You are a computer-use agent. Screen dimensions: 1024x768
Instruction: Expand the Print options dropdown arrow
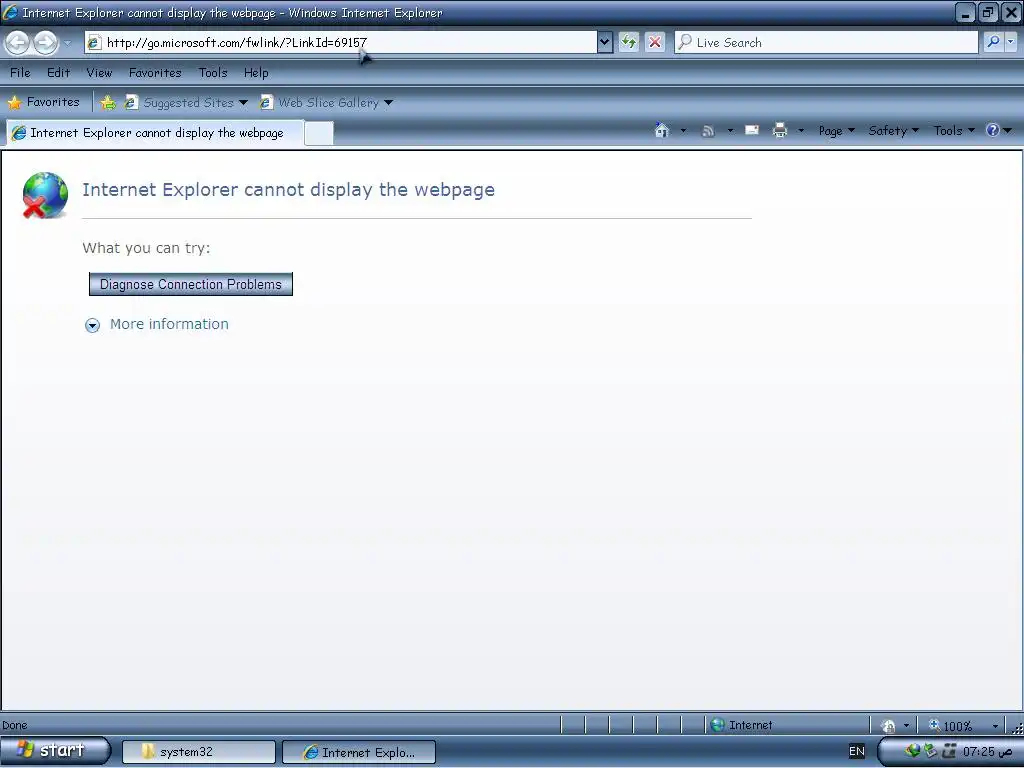tap(801, 131)
